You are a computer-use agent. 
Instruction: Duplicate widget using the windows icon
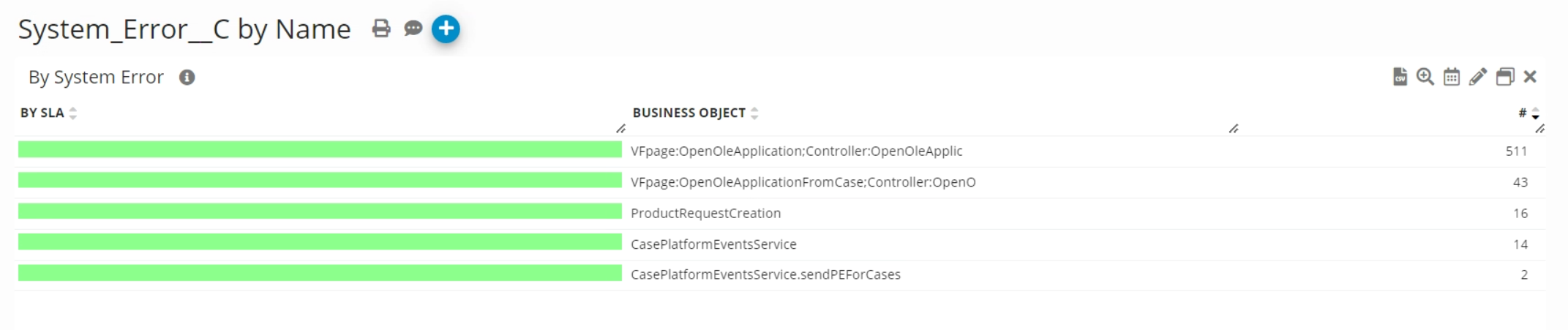1505,77
